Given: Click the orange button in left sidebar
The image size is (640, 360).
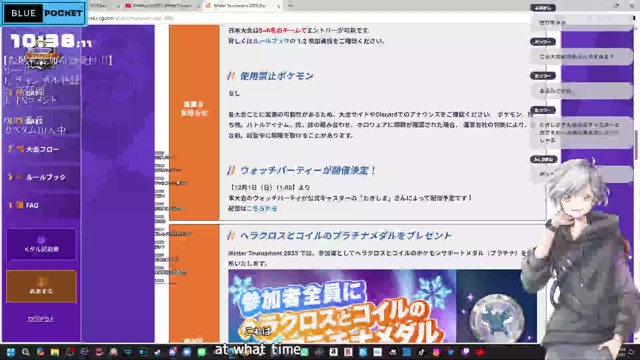Looking at the screenshot, I should tap(41, 286).
